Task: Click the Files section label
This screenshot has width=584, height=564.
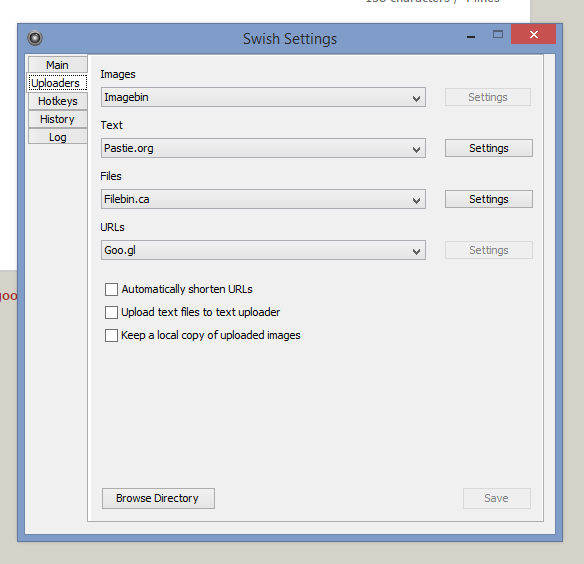Action: click(111, 176)
